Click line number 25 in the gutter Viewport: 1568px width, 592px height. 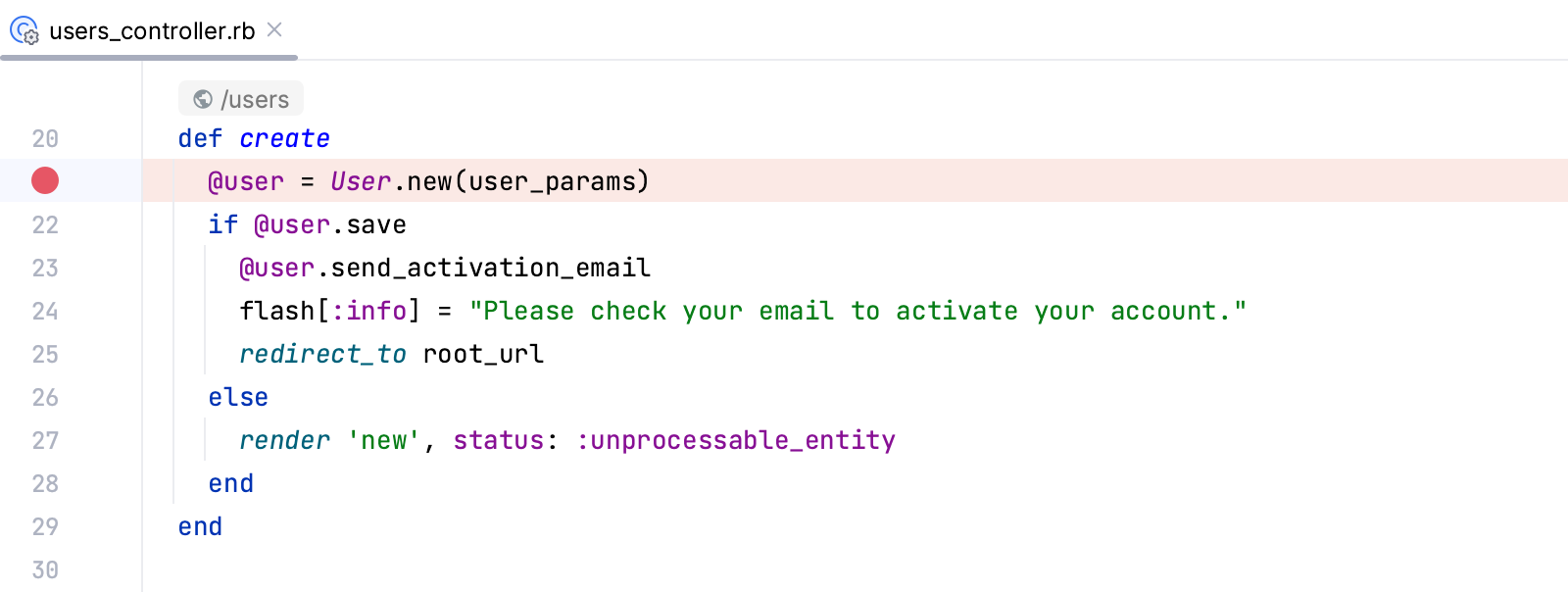(x=44, y=354)
